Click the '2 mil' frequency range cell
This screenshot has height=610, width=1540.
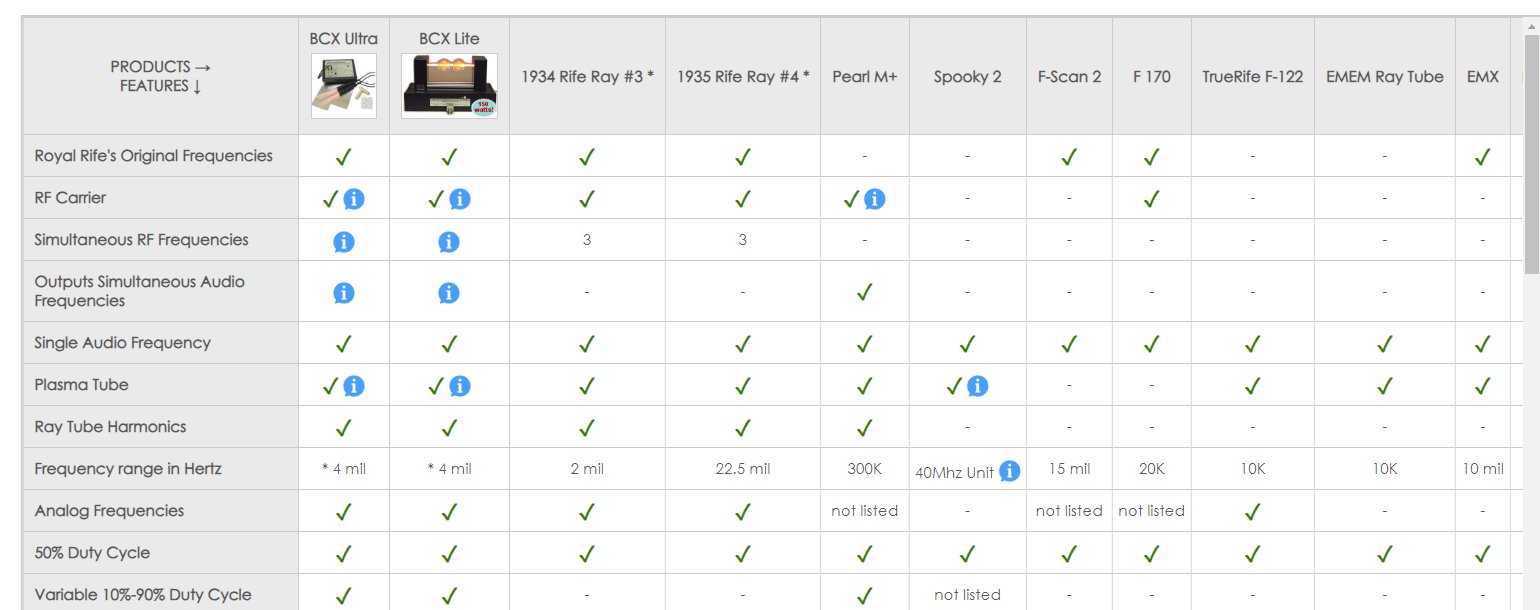pyautogui.click(x=587, y=469)
